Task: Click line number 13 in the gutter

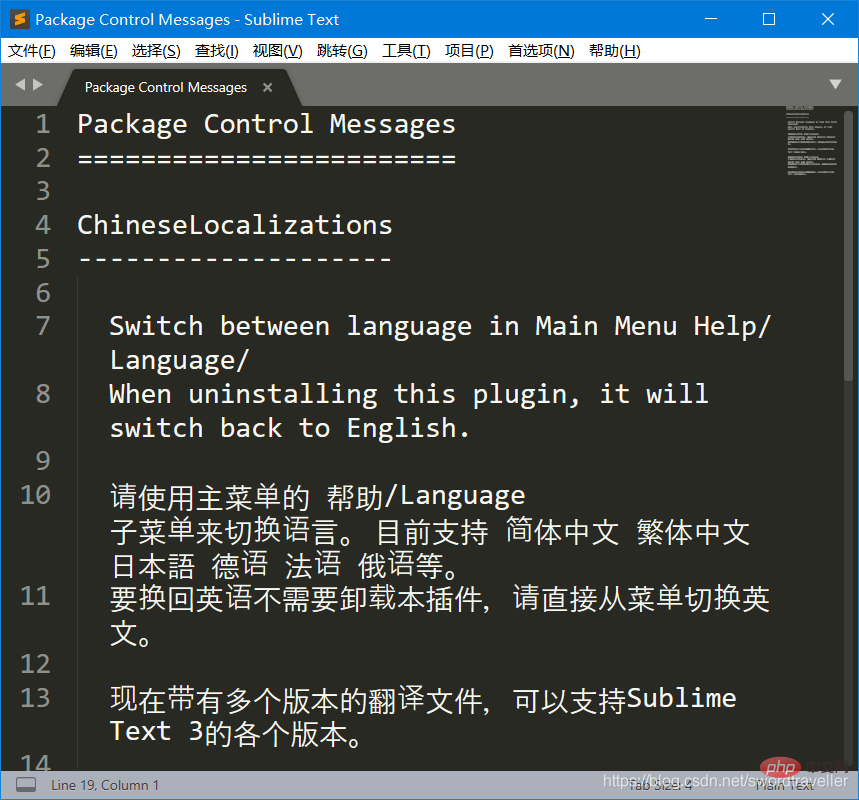Action: (x=36, y=698)
